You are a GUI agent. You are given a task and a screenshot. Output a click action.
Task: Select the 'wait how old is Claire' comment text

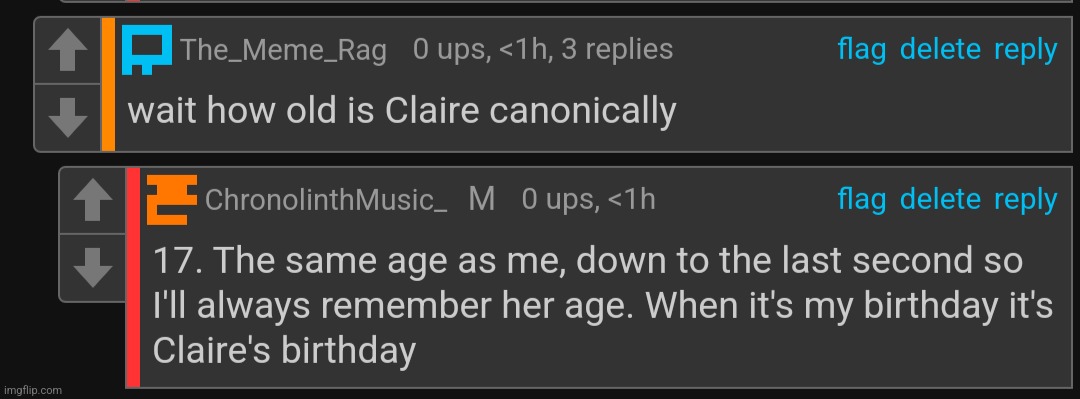402,112
